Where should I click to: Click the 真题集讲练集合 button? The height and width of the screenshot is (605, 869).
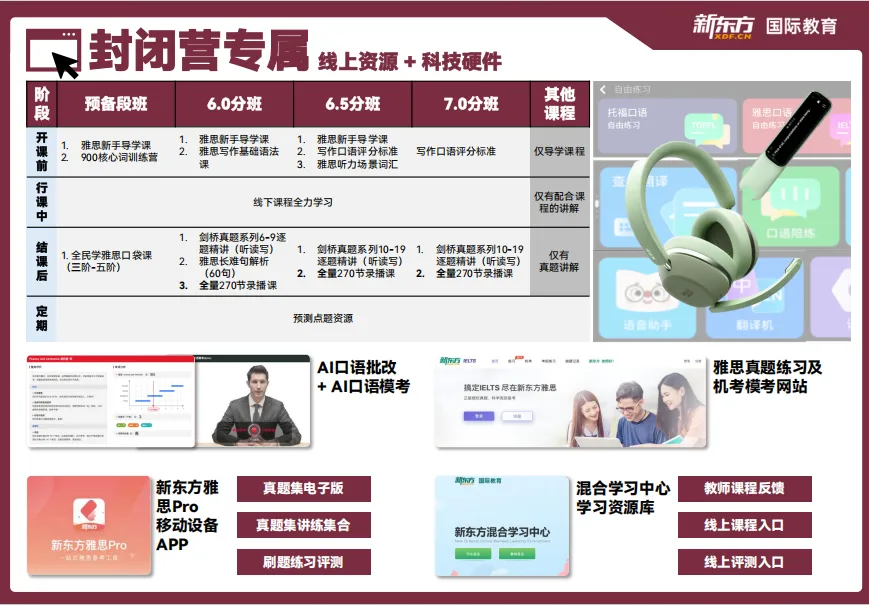pos(304,525)
